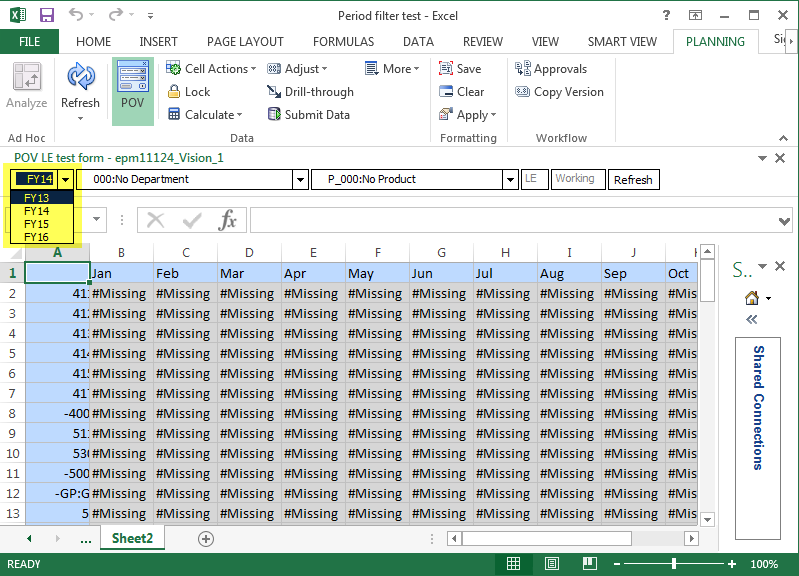
Task: Refresh the Planning form data
Action: click(x=81, y=85)
